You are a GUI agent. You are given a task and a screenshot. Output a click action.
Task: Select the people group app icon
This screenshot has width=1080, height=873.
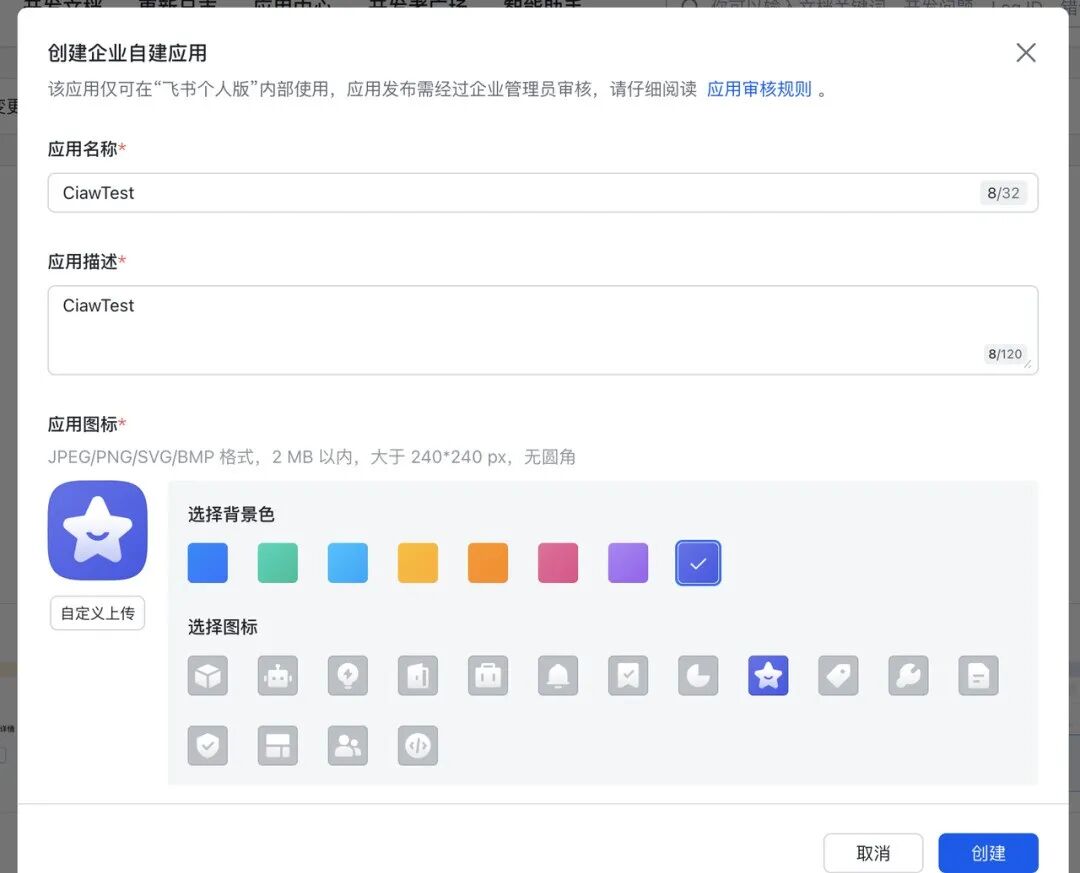pyautogui.click(x=348, y=746)
